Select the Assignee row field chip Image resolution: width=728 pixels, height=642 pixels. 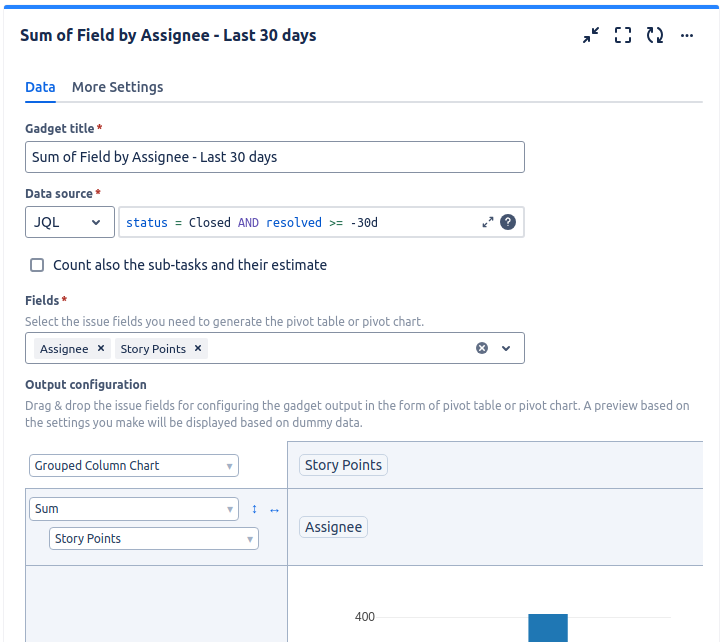pyautogui.click(x=333, y=527)
